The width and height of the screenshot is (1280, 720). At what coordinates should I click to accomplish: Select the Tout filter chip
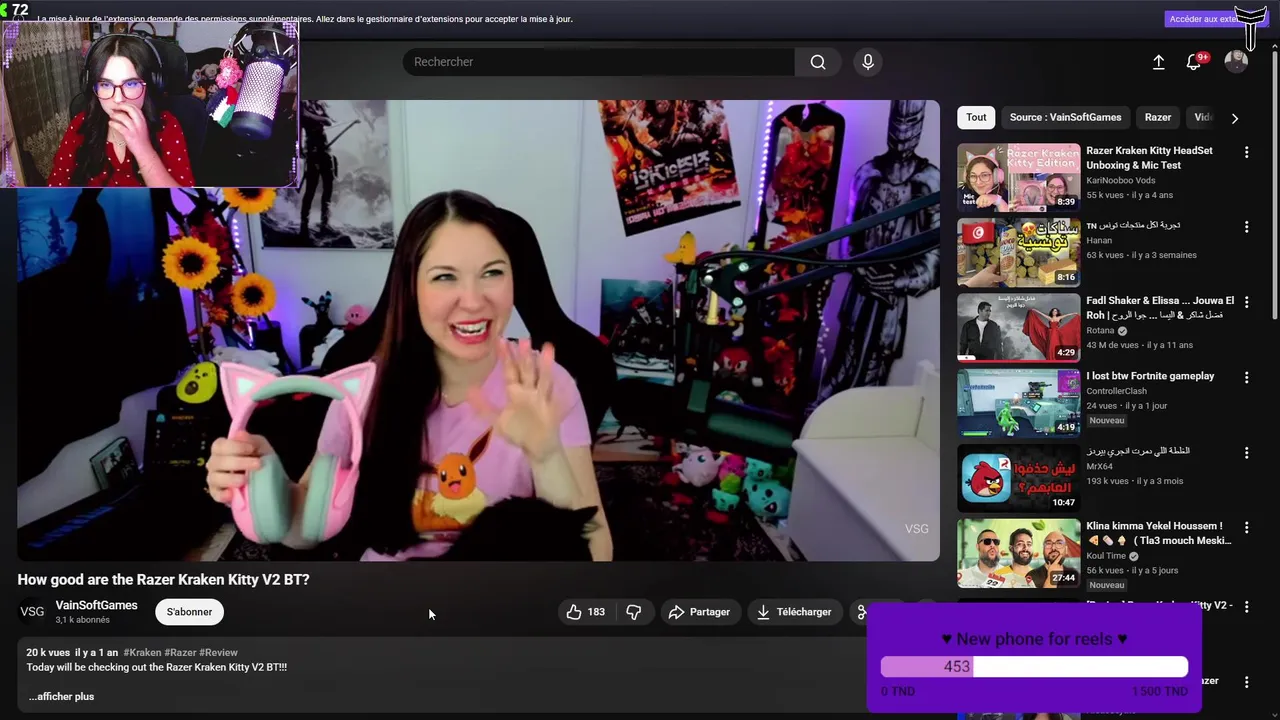tap(976, 117)
